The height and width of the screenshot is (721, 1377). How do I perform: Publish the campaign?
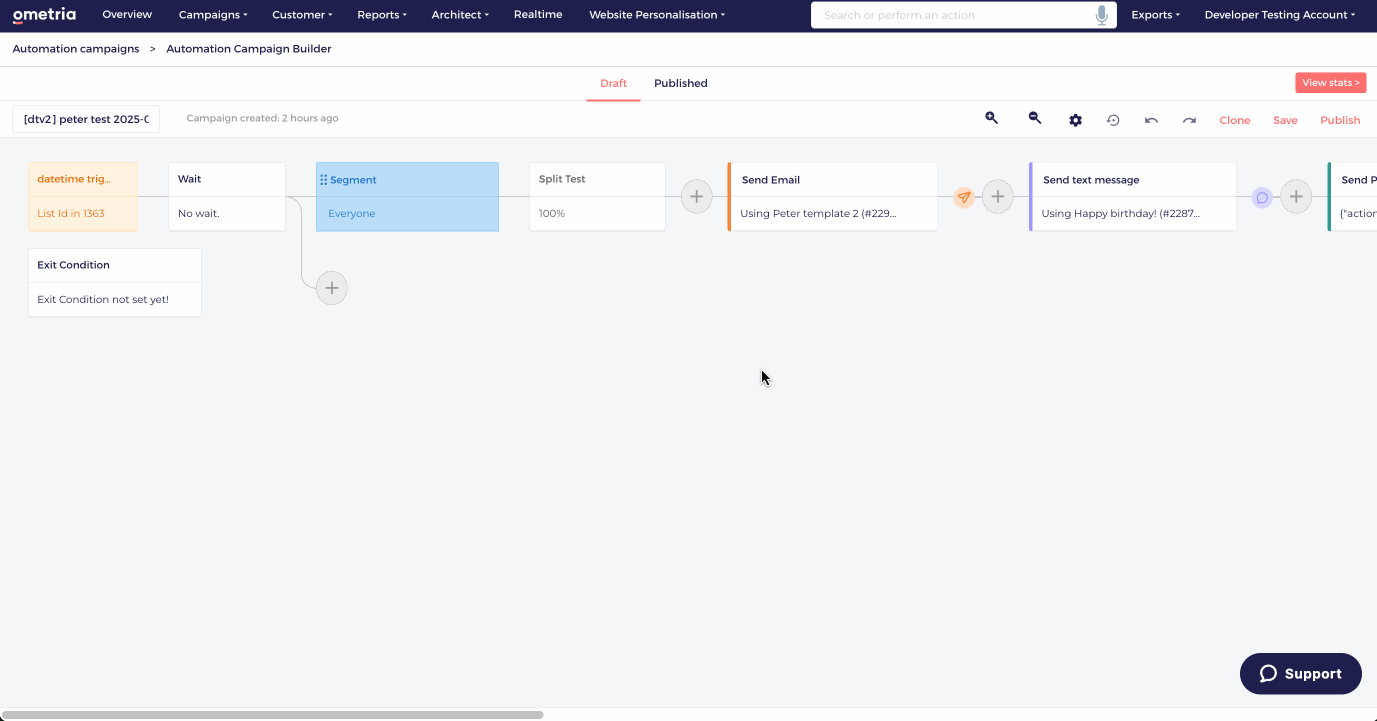pyautogui.click(x=1340, y=120)
